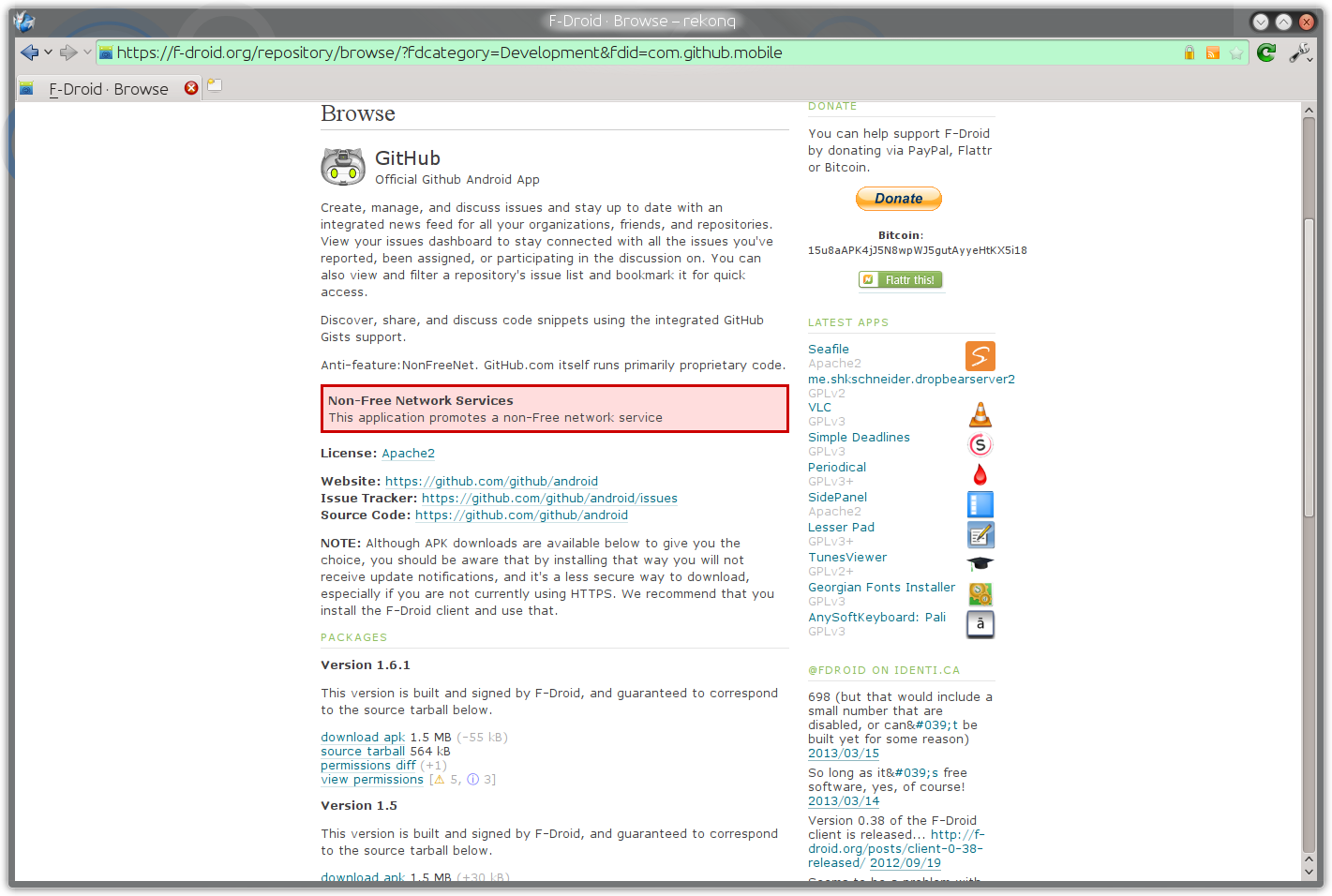The height and width of the screenshot is (896, 1332).
Task: Expand view permissions for Version 1.6.1
Action: coord(372,780)
